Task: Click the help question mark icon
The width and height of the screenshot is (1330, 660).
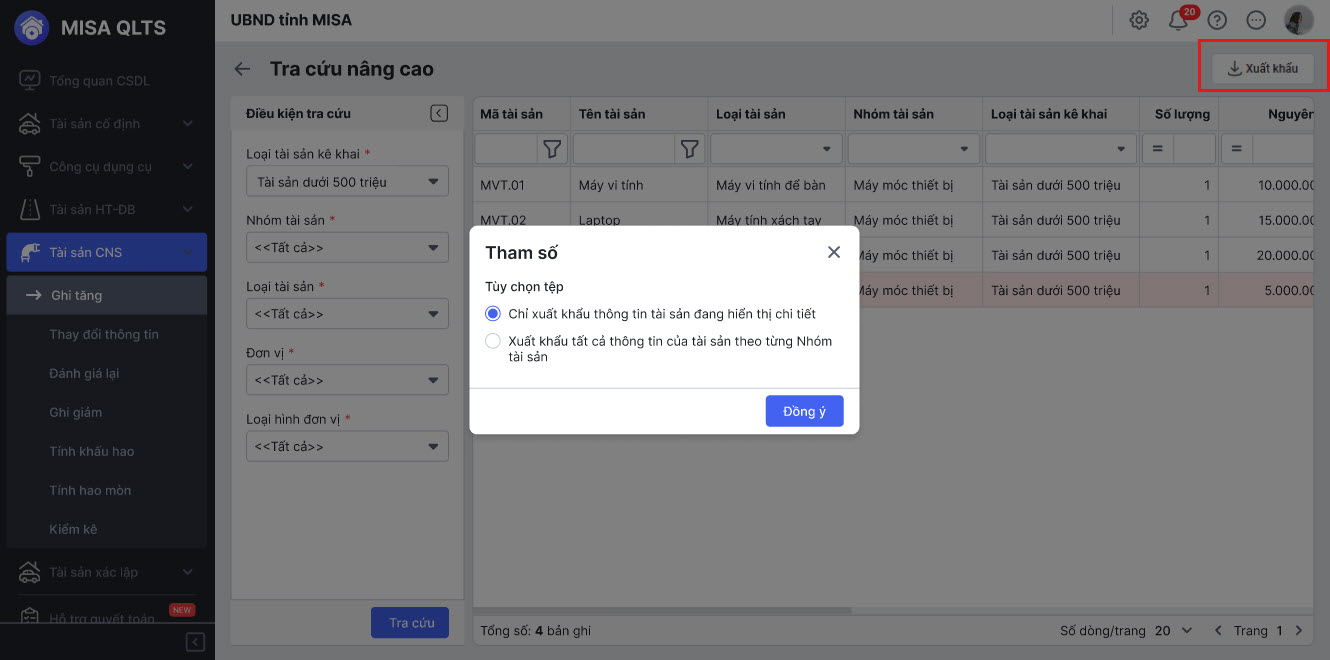Action: coord(1217,20)
